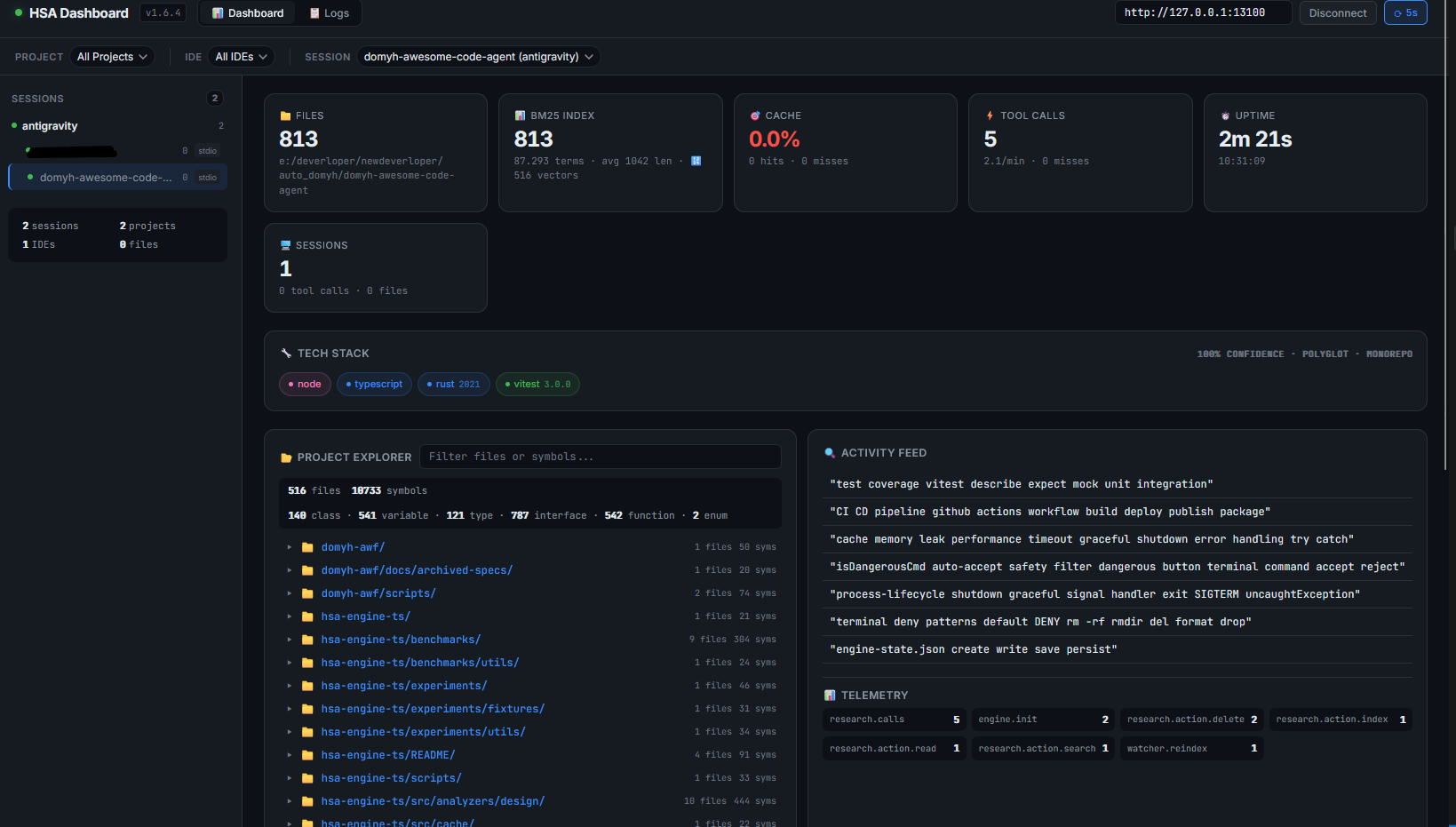Focus the Filter files or symbols field

click(x=601, y=457)
